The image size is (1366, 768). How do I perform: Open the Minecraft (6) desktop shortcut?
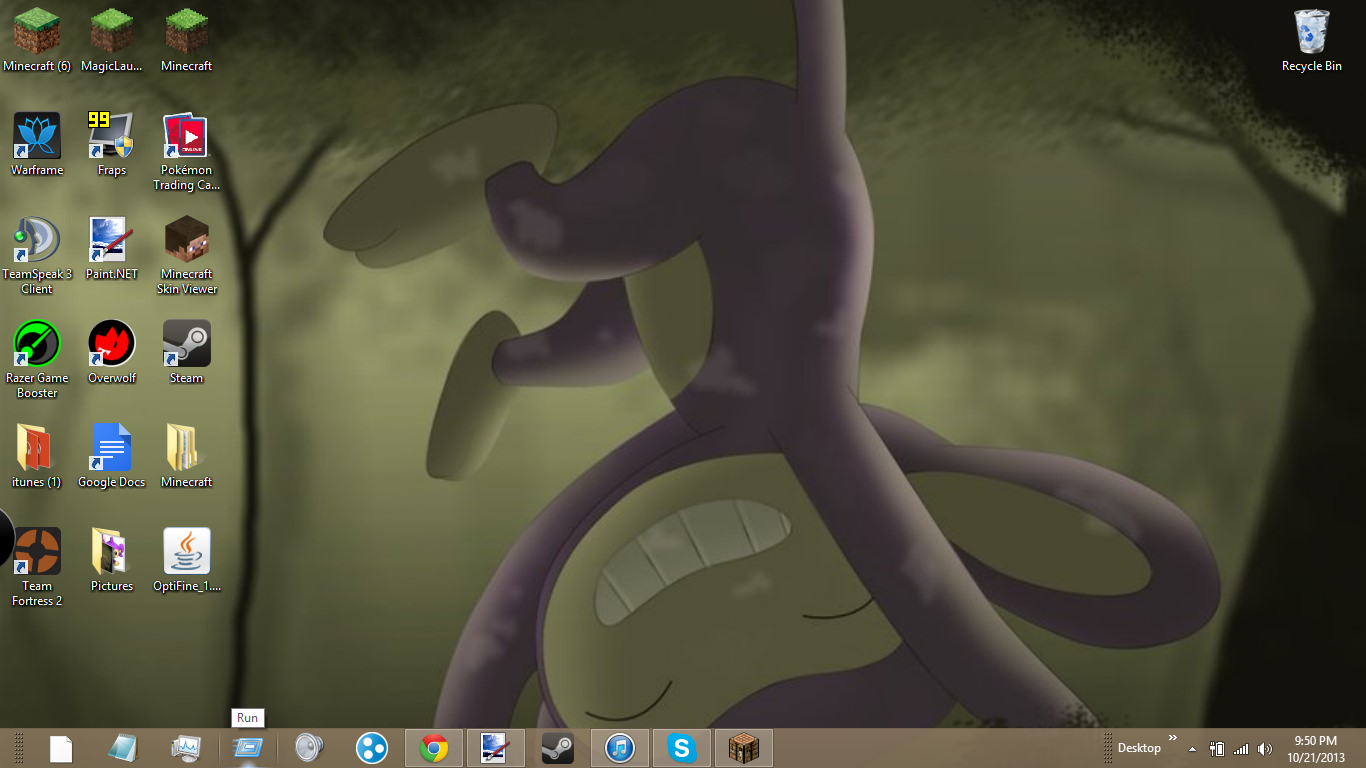click(37, 40)
